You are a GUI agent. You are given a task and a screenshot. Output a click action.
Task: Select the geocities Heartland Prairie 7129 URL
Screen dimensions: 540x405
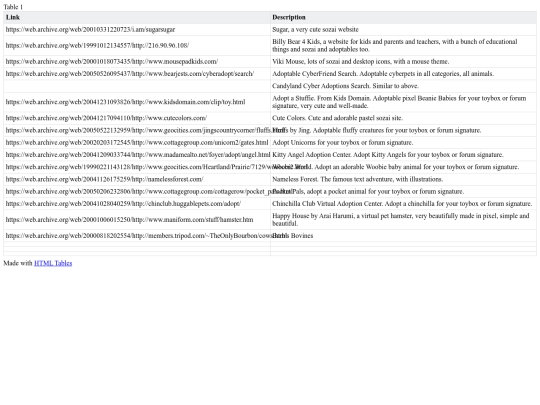click(157, 167)
